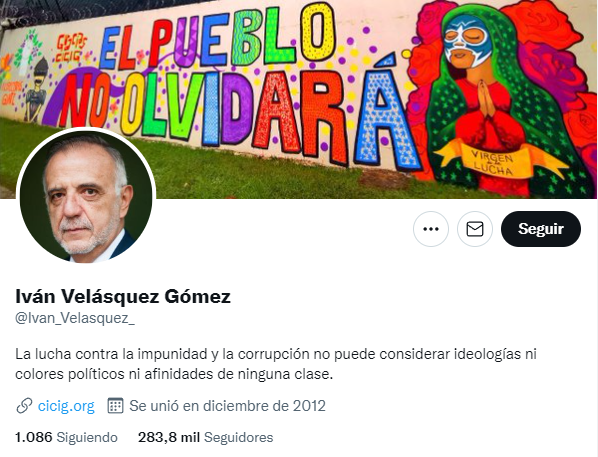Open the three-dots more options menu
The width and height of the screenshot is (598, 457).
(431, 229)
